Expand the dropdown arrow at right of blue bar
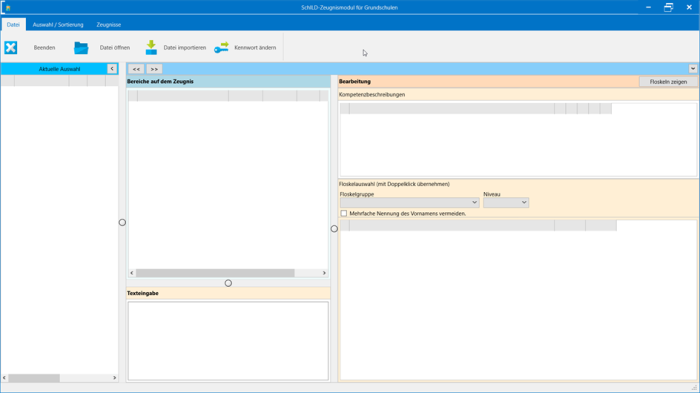700x393 pixels. (692, 69)
